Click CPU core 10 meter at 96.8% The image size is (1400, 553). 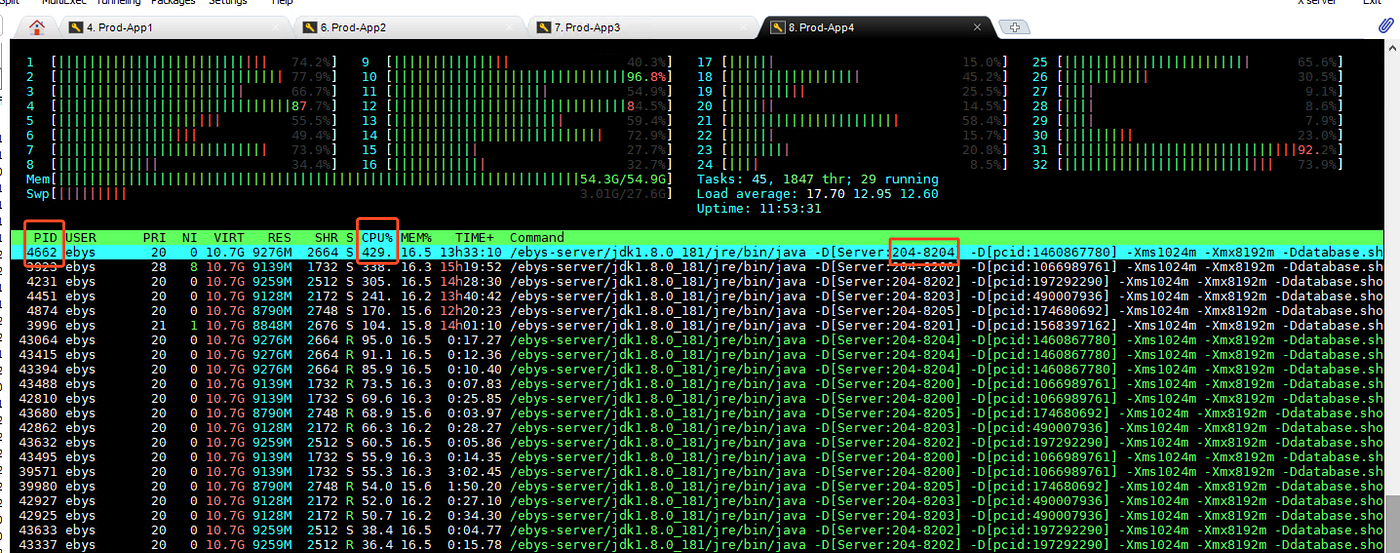[518, 76]
